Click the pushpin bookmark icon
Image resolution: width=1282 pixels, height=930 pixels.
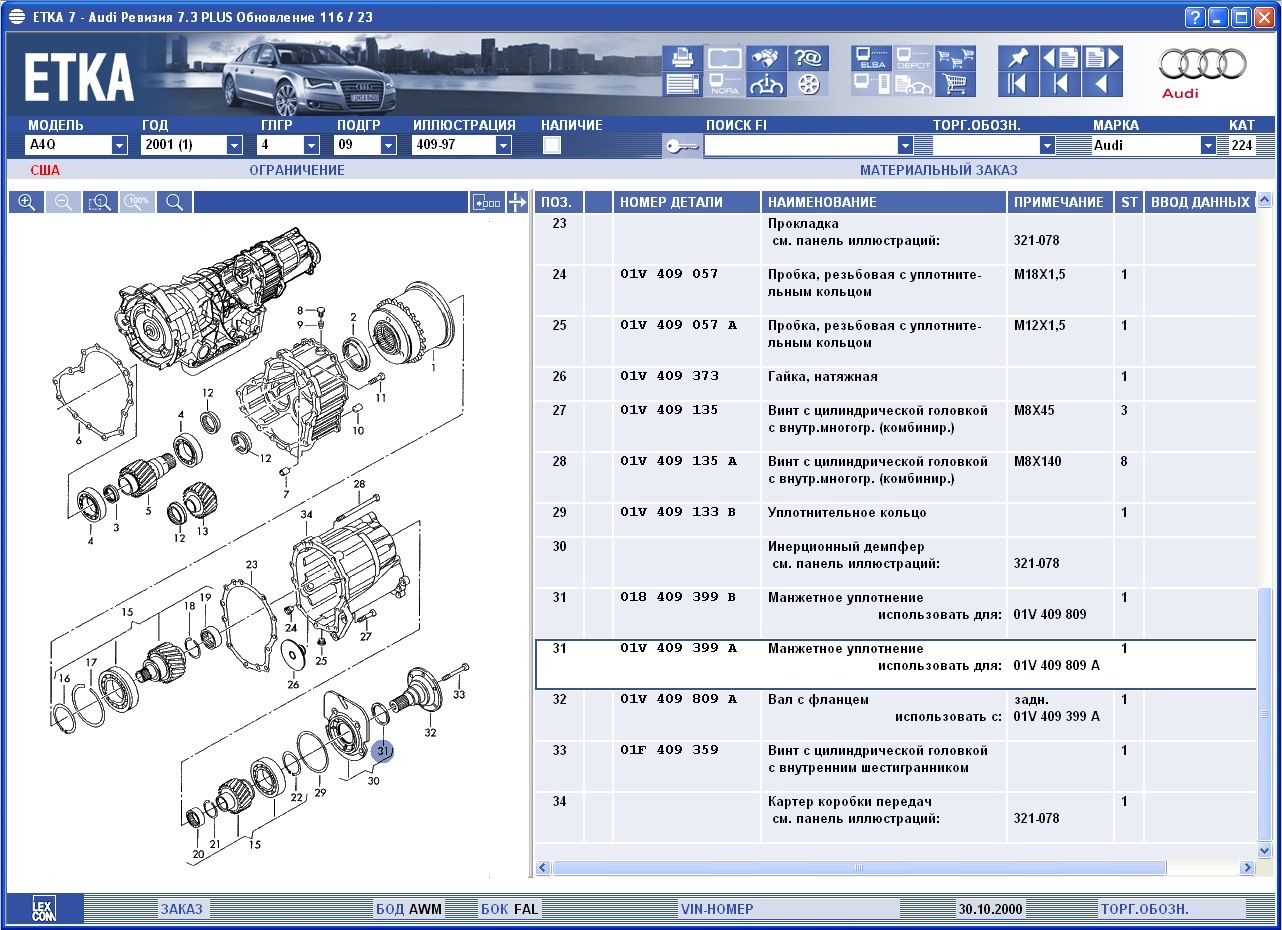coord(1018,58)
